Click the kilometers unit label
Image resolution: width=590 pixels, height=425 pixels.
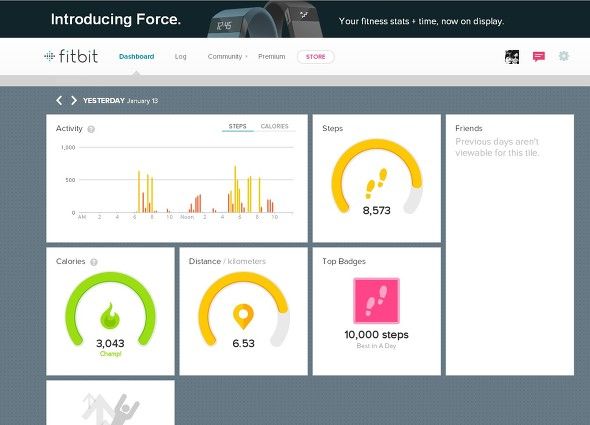247,261
